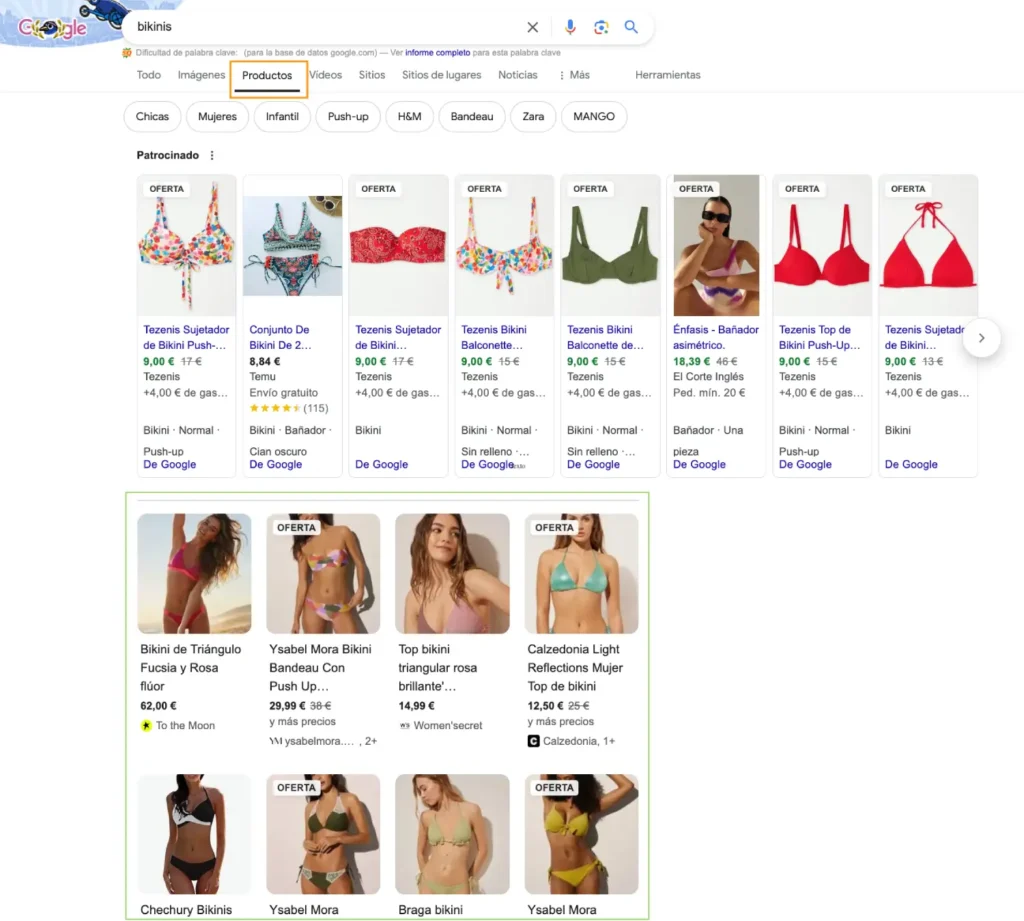The width and height of the screenshot is (1024, 921).
Task: Open the Vídeos tab
Action: [325, 75]
